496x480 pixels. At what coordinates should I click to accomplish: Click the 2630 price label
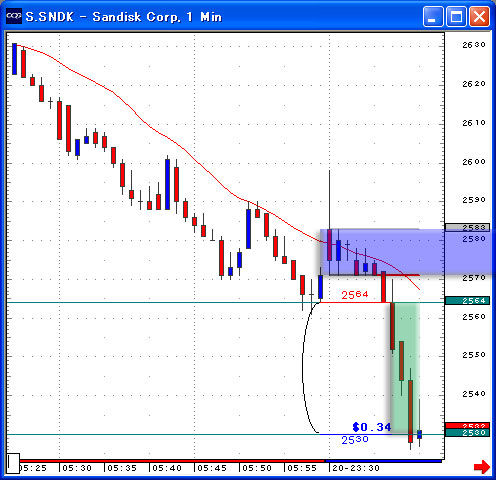[474, 45]
